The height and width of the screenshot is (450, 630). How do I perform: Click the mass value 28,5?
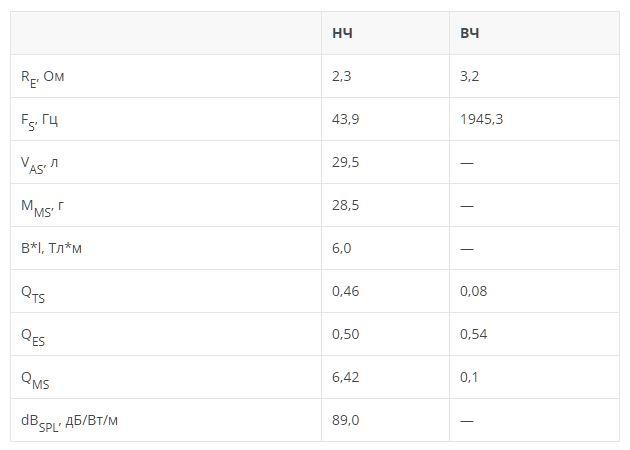[346, 205]
